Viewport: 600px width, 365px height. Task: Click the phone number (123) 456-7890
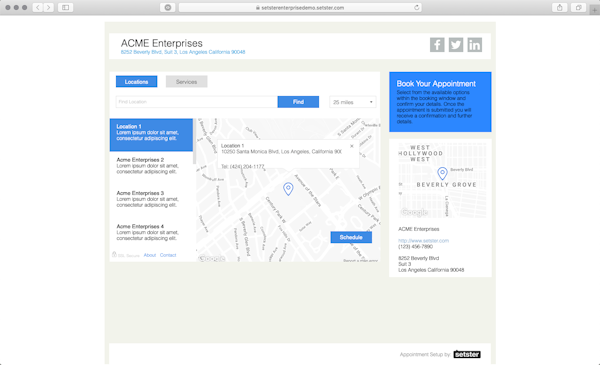[x=415, y=247]
